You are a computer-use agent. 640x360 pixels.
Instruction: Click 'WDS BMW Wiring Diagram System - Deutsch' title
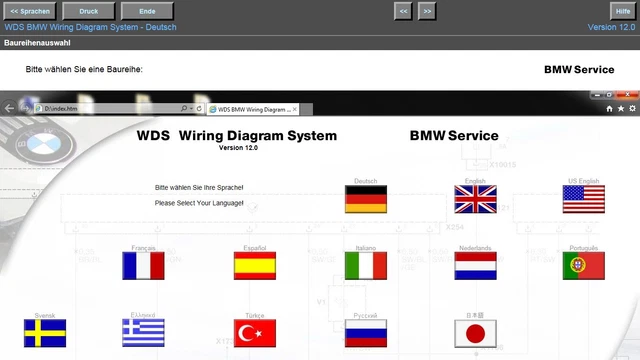(x=90, y=27)
